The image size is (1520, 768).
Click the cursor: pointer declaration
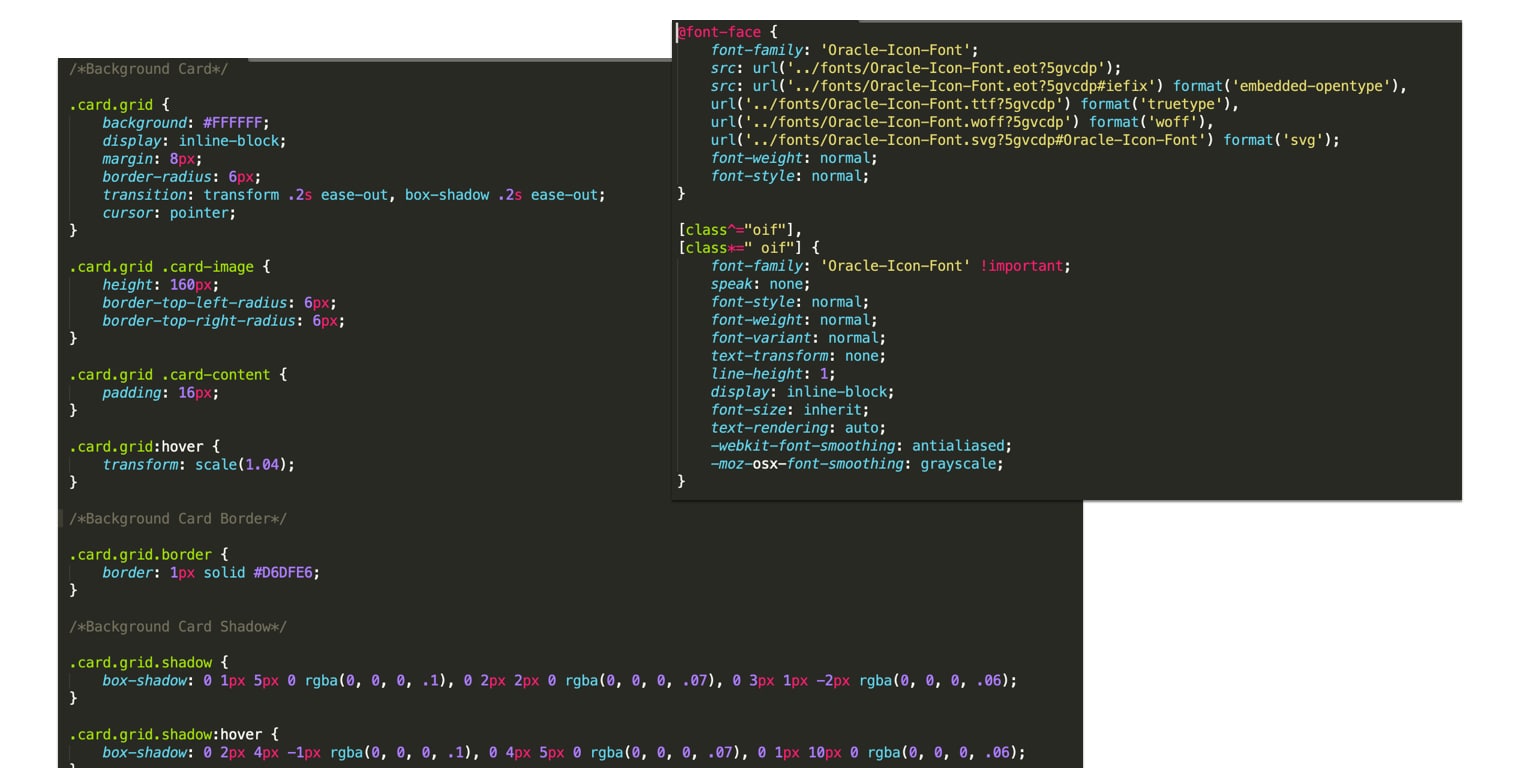point(169,213)
